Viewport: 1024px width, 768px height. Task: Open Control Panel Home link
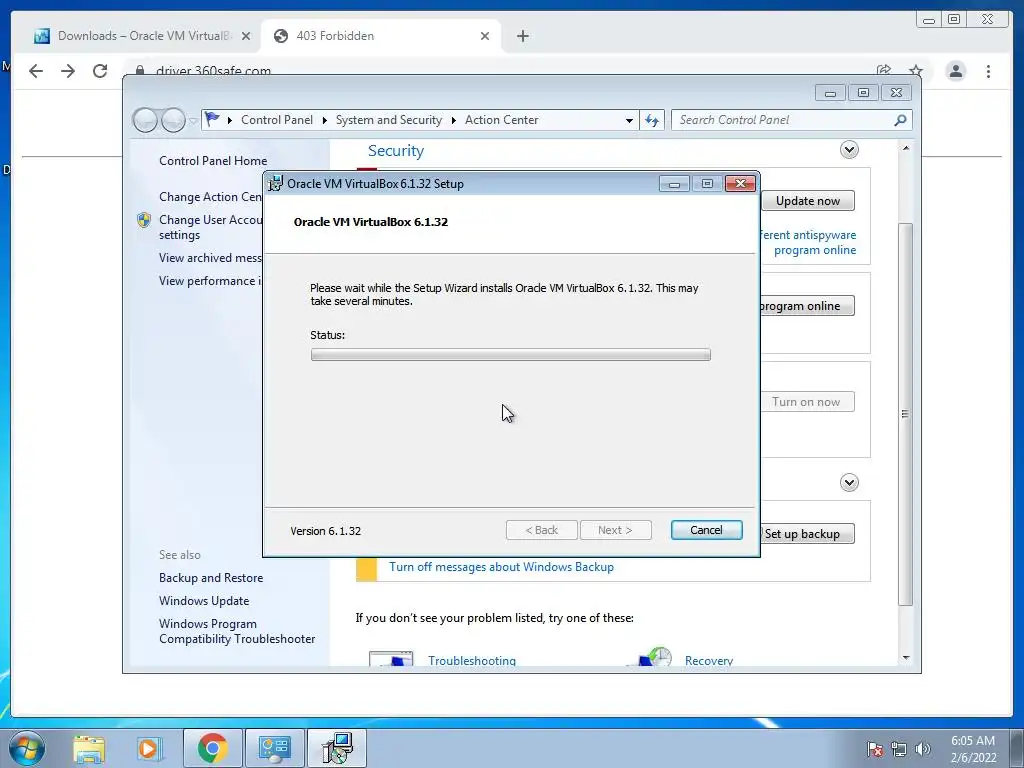213,161
